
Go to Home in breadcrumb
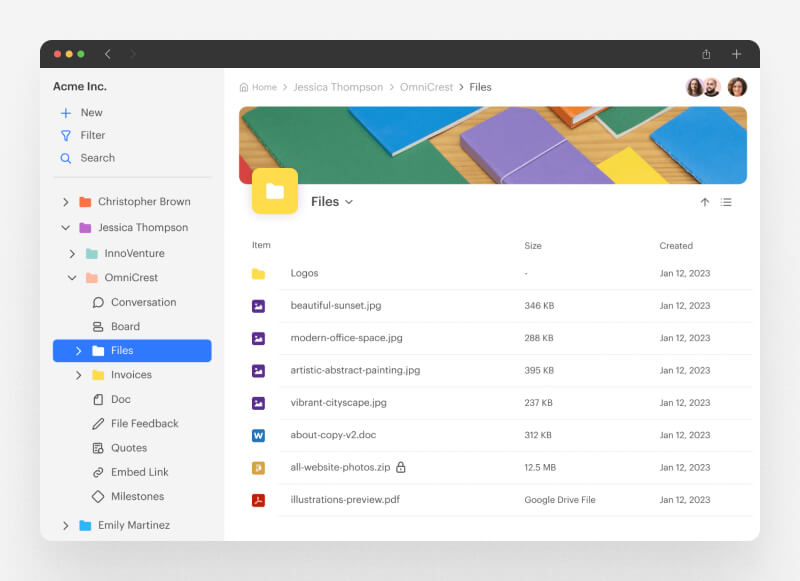264,87
